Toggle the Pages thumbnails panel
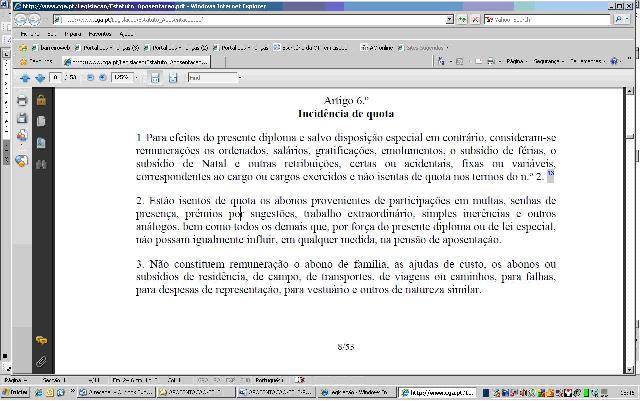The width and height of the screenshot is (640, 401). point(41,121)
